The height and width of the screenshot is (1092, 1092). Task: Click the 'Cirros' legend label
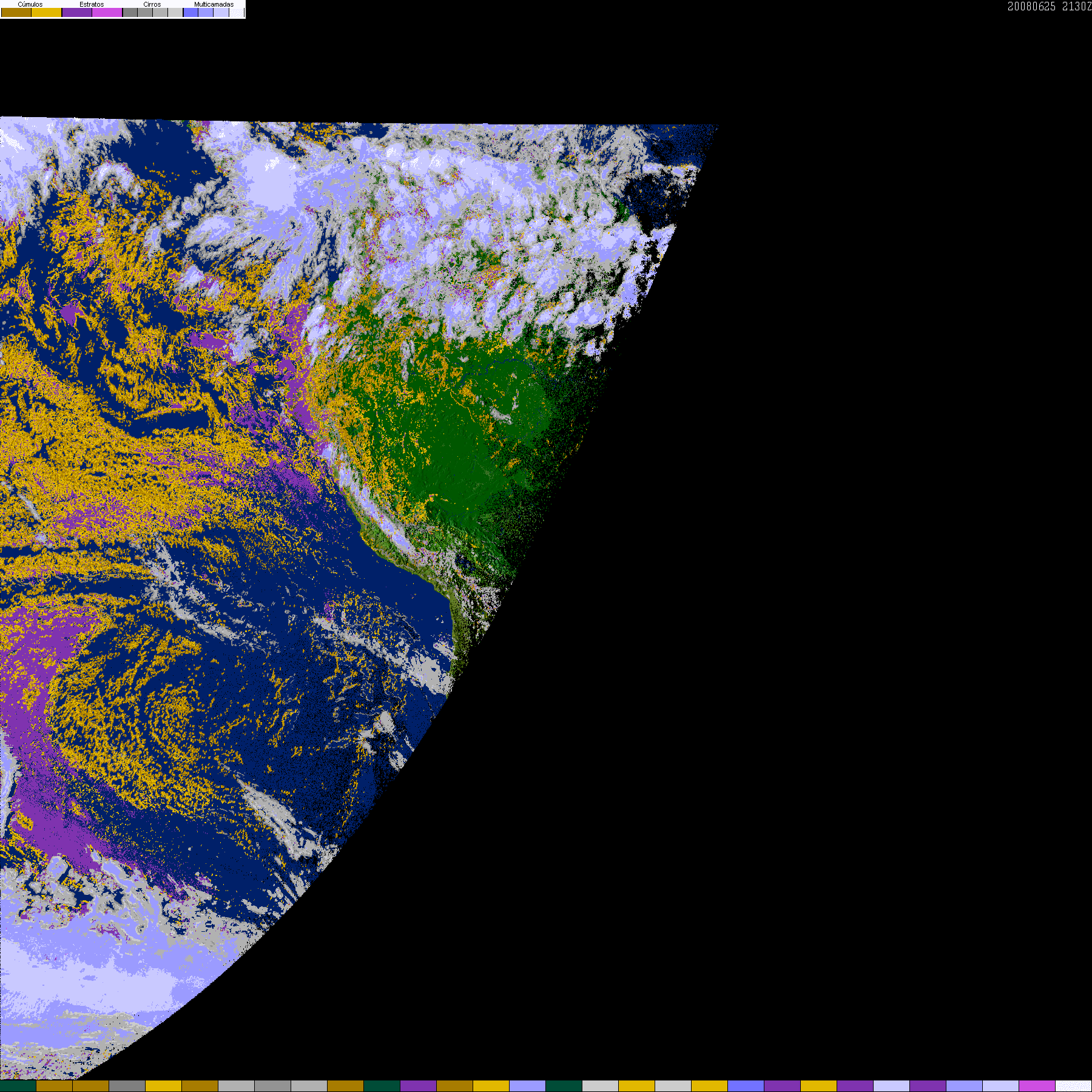click(x=152, y=4)
